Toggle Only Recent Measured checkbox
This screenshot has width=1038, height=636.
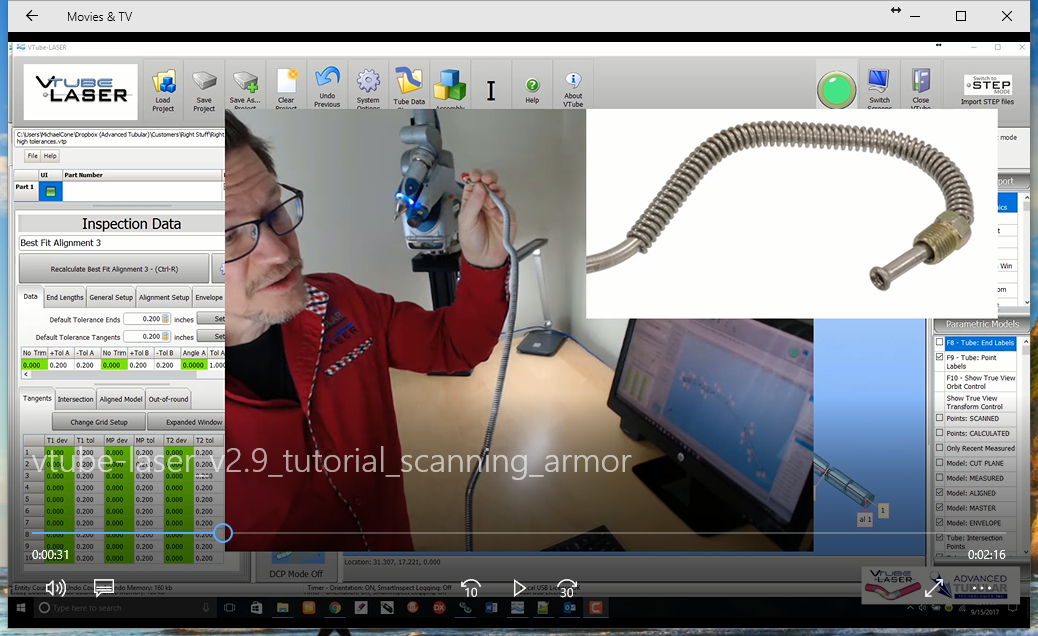pos(939,448)
